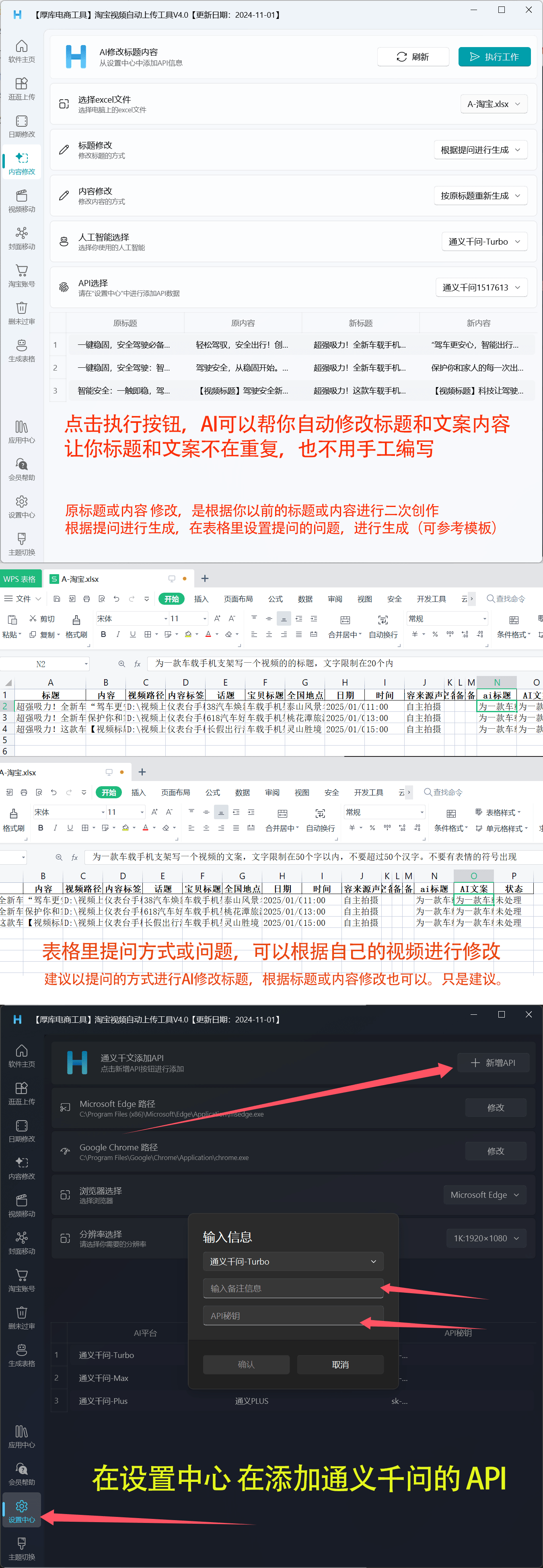
Task: Open 会员帮助 in the light-theme window sidebar
Action: [x=21, y=469]
